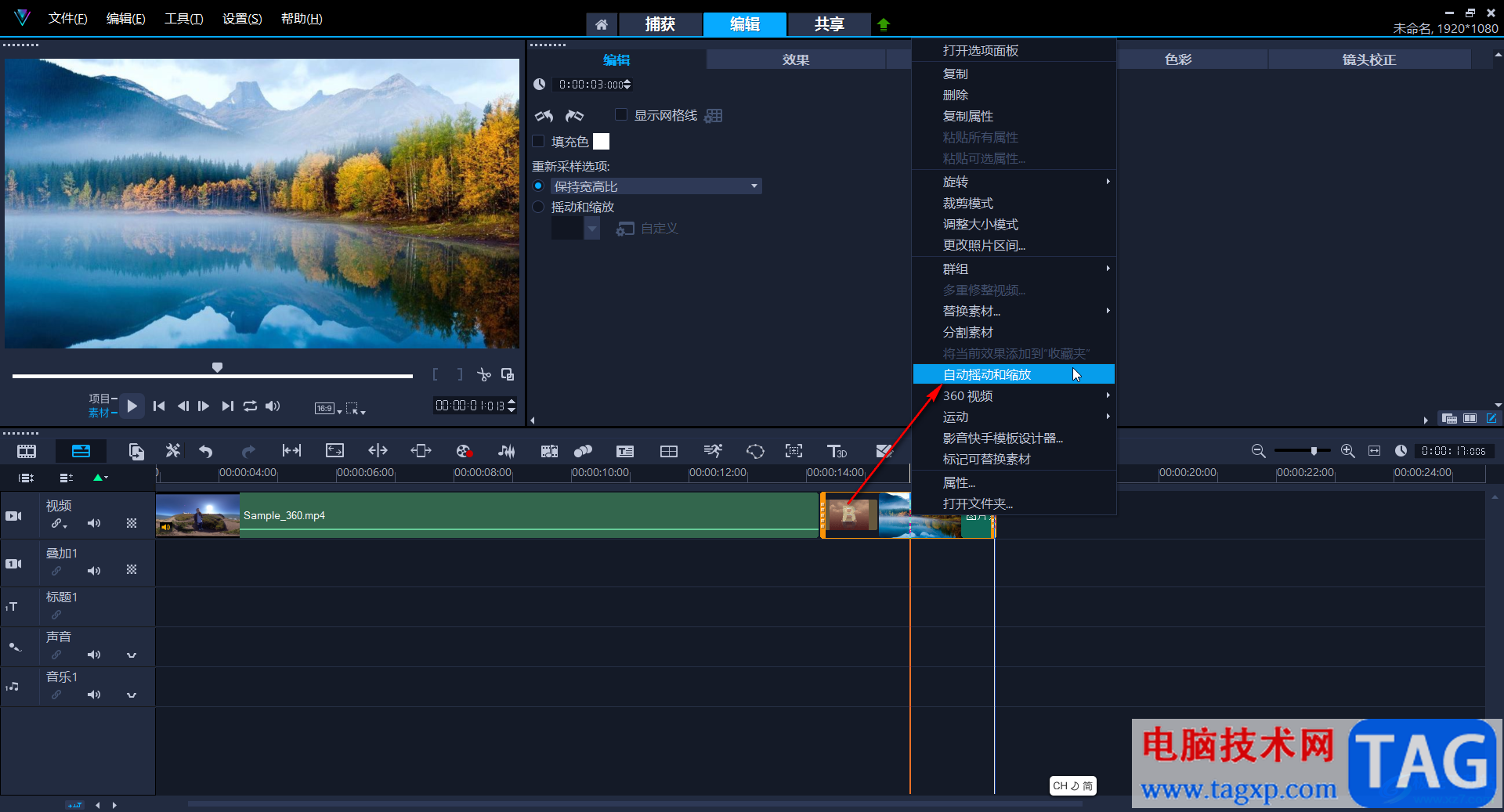Click the fill color white swatch

(601, 142)
